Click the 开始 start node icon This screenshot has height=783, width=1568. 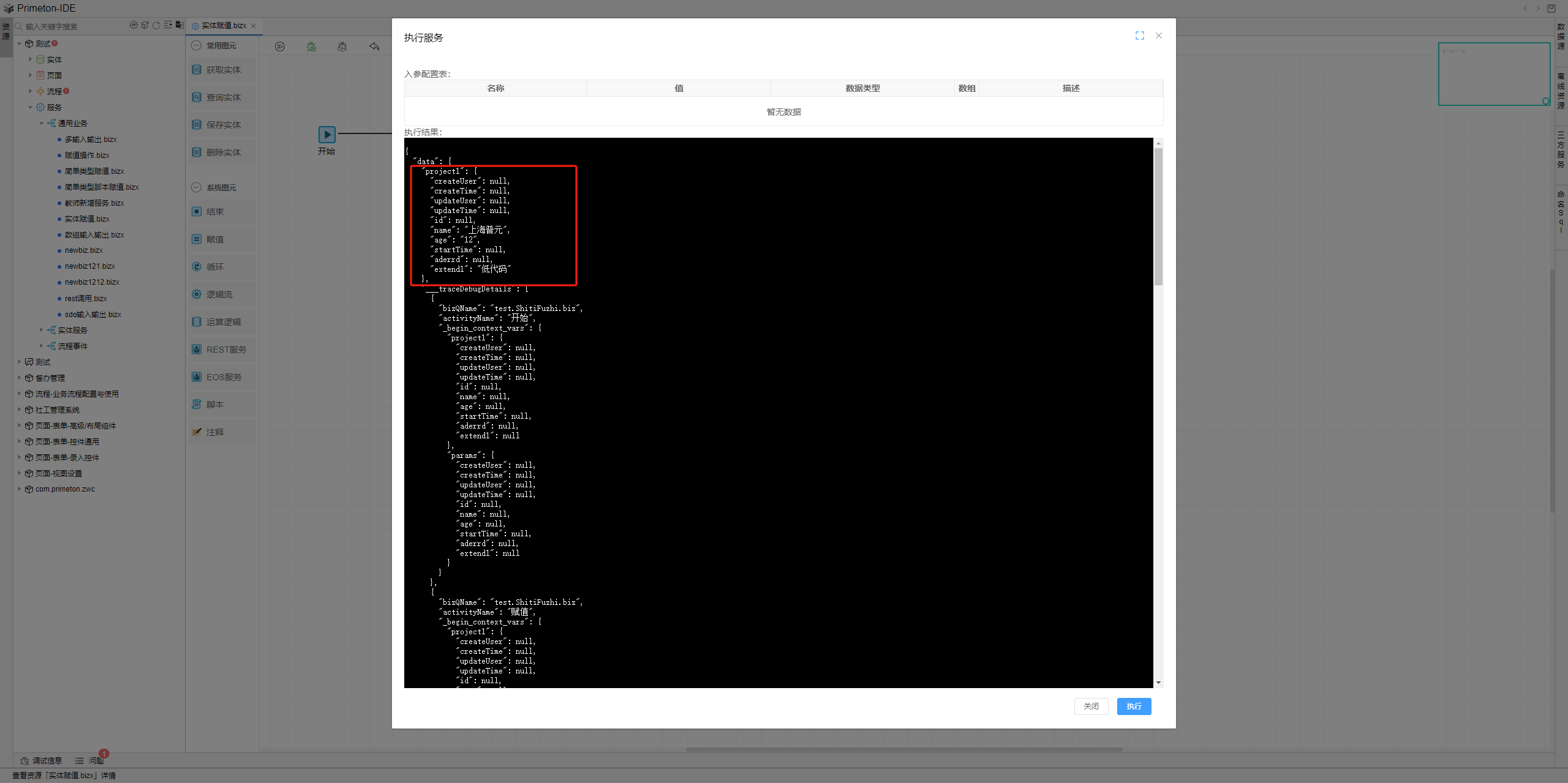click(326, 134)
